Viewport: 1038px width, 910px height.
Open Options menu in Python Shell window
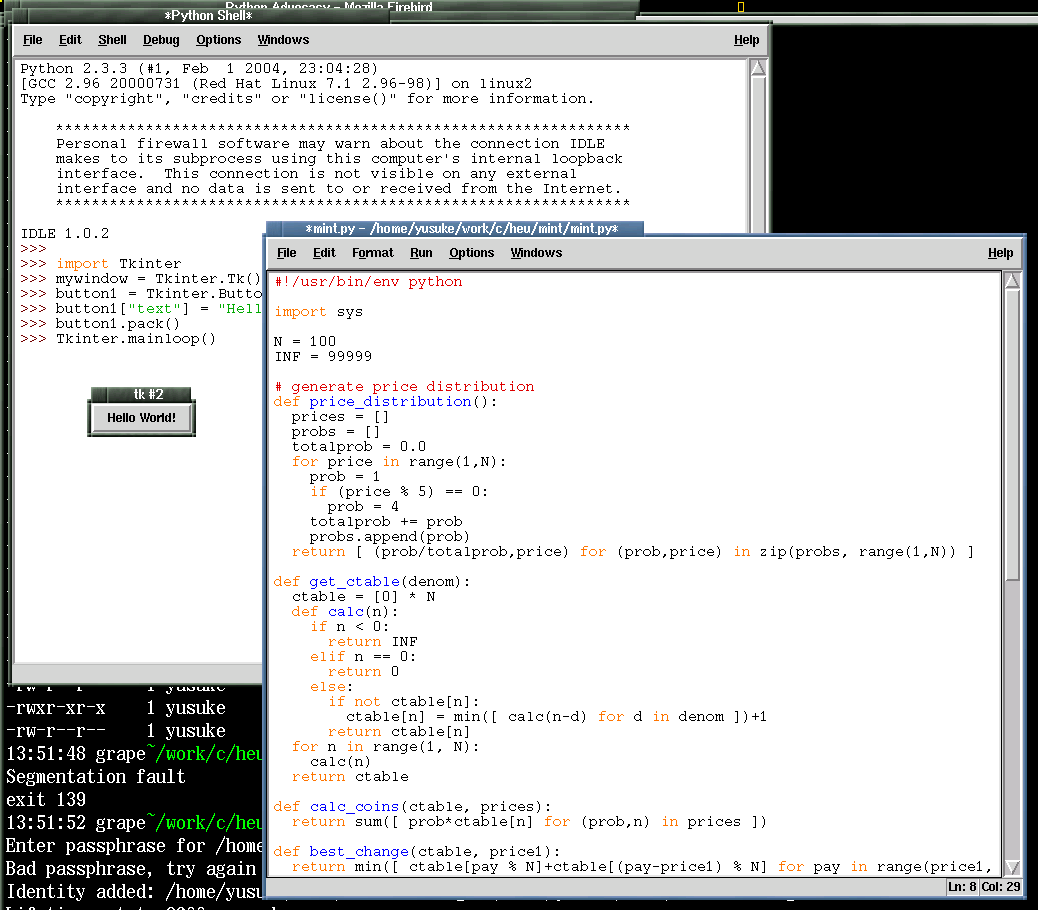[218, 40]
